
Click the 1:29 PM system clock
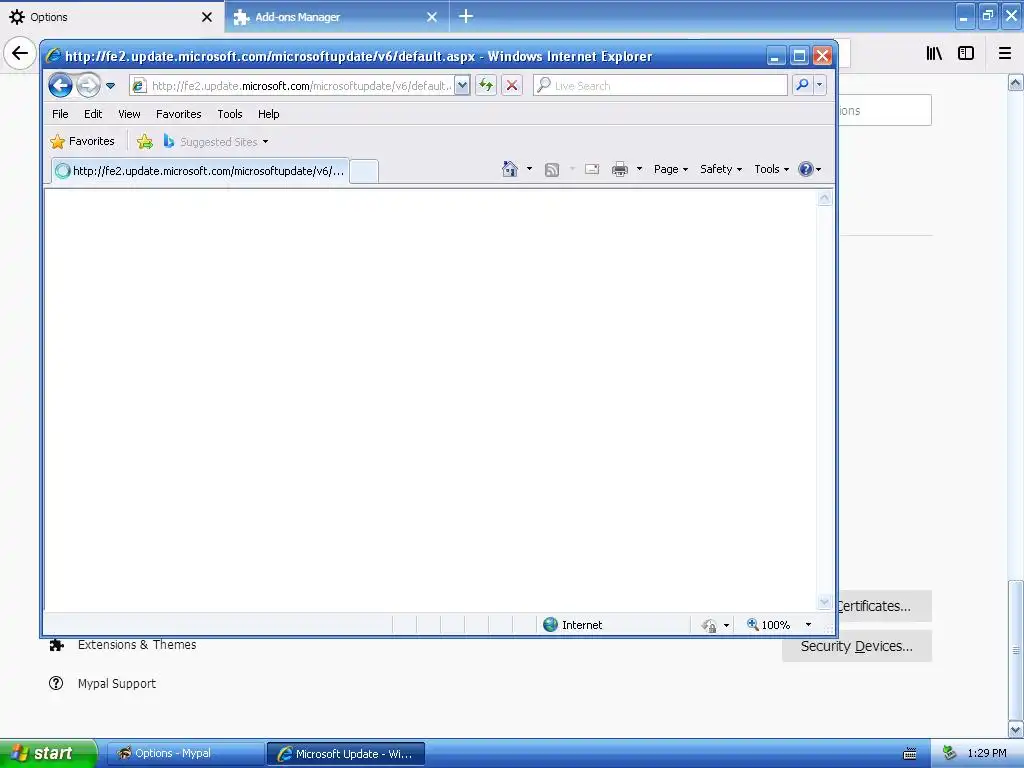pyautogui.click(x=987, y=753)
